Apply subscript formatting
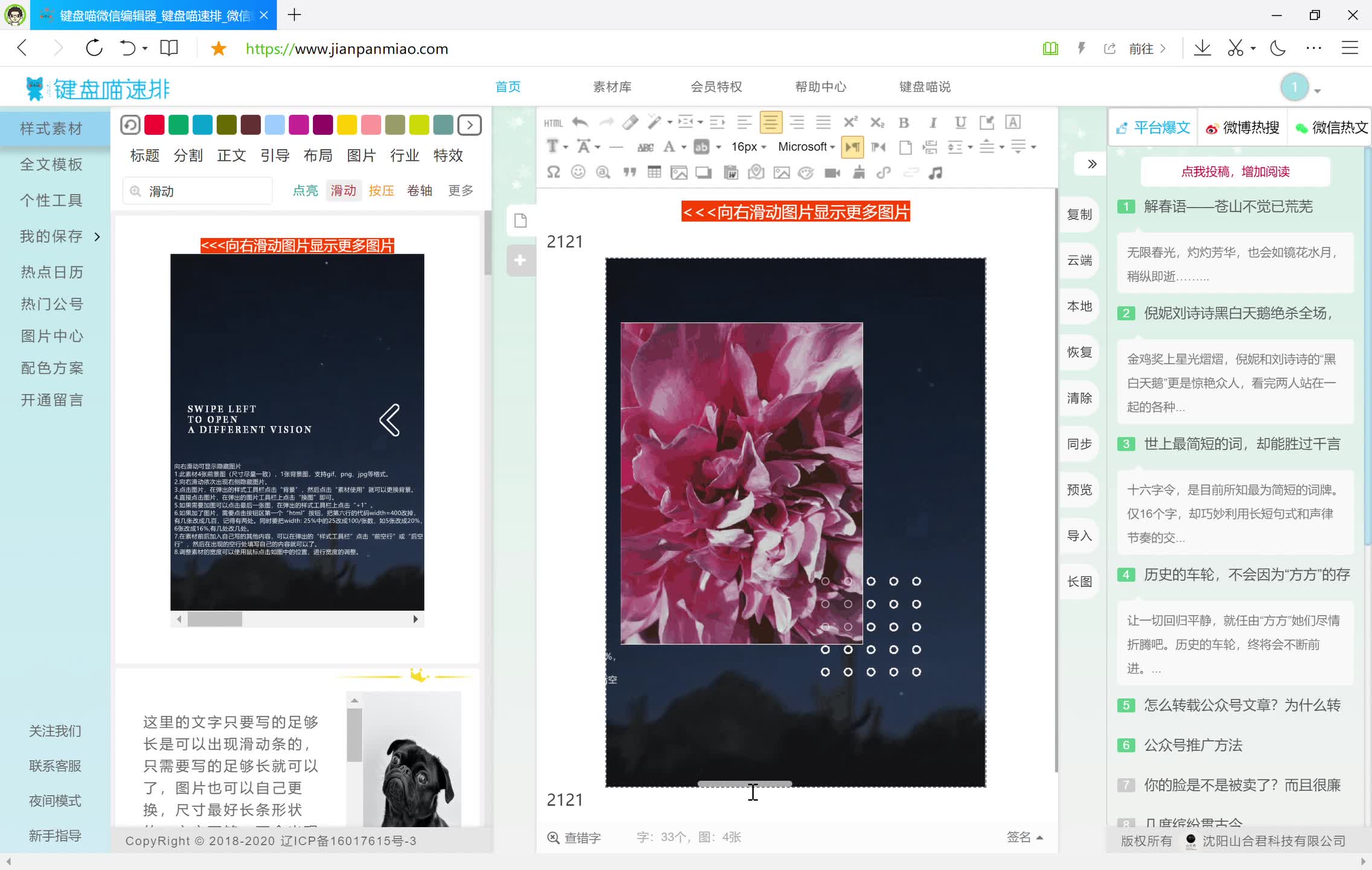 point(877,123)
